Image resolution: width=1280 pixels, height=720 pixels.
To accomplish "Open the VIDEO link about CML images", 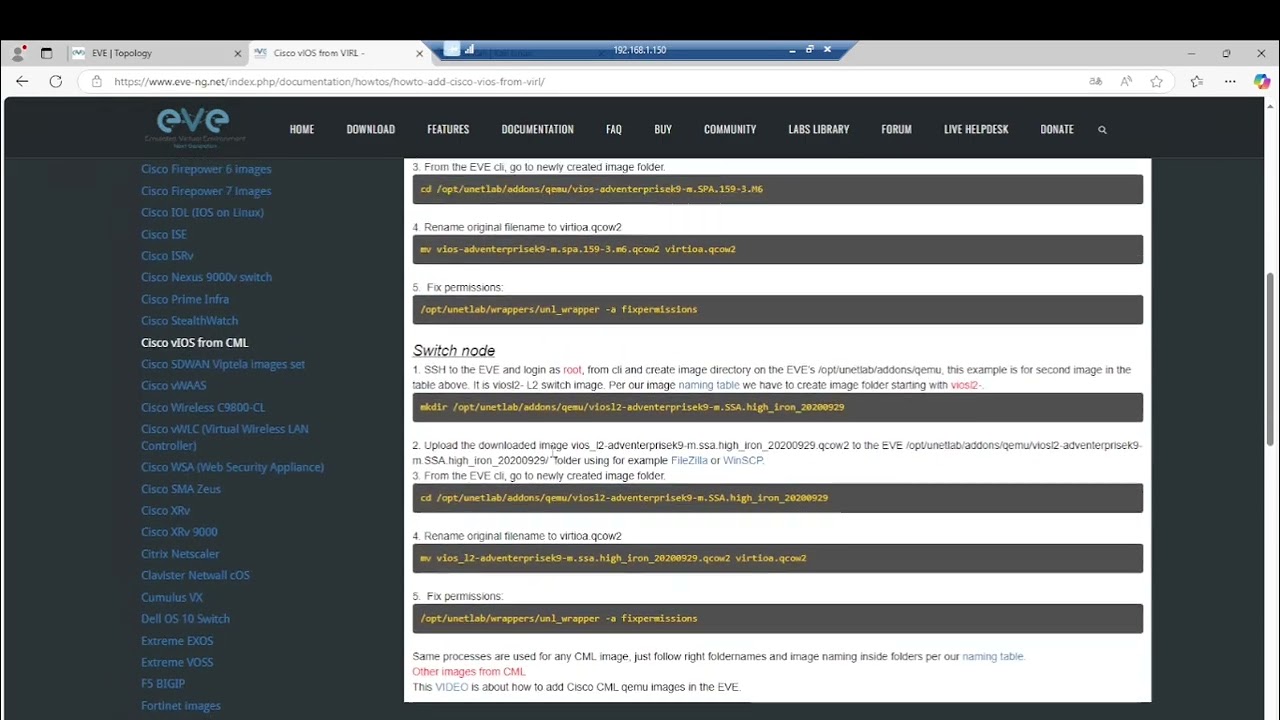I will pyautogui.click(x=451, y=687).
